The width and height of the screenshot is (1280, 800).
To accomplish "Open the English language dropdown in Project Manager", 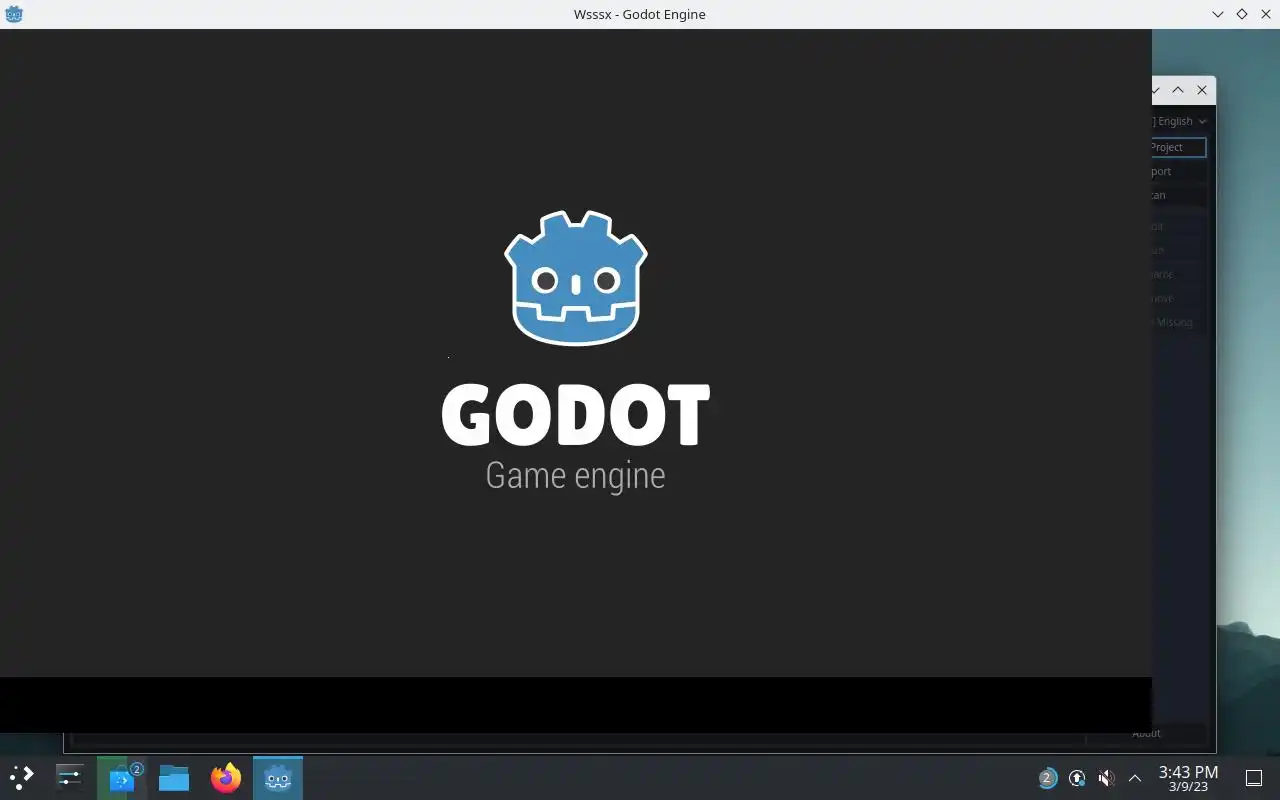I will pyautogui.click(x=1180, y=121).
